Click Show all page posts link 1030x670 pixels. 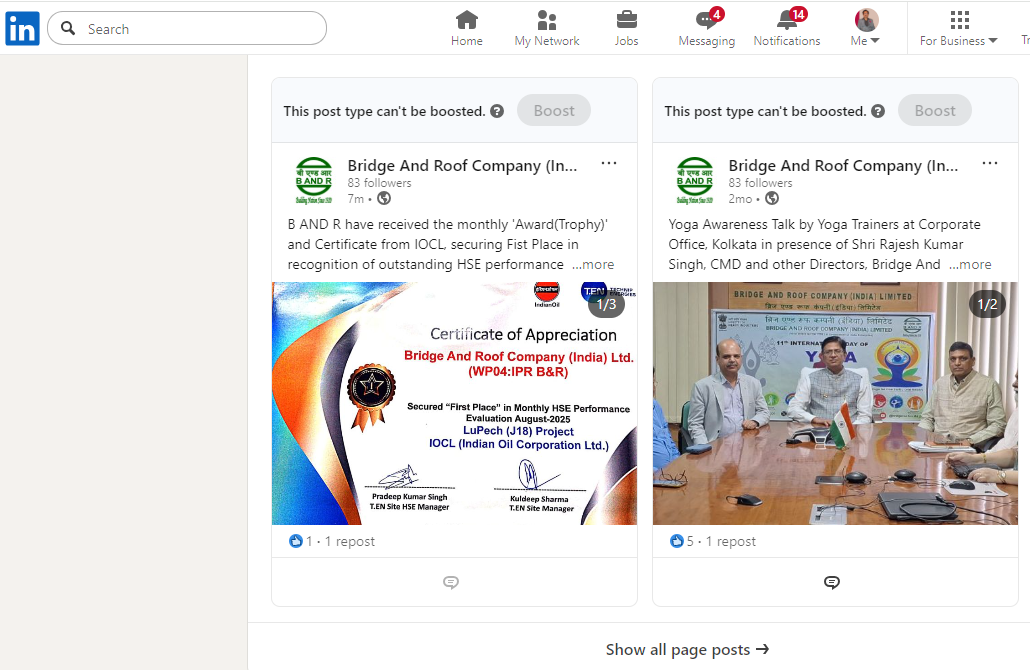coord(687,650)
